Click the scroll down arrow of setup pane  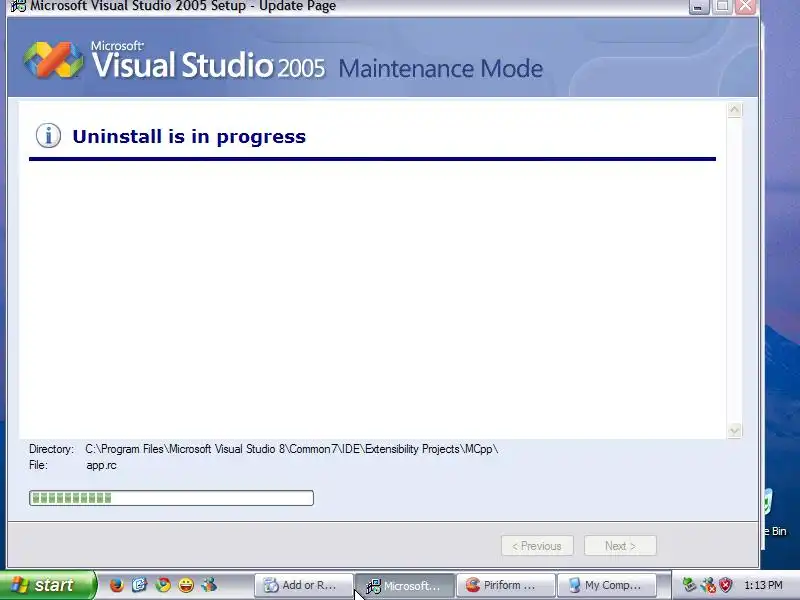pos(735,431)
